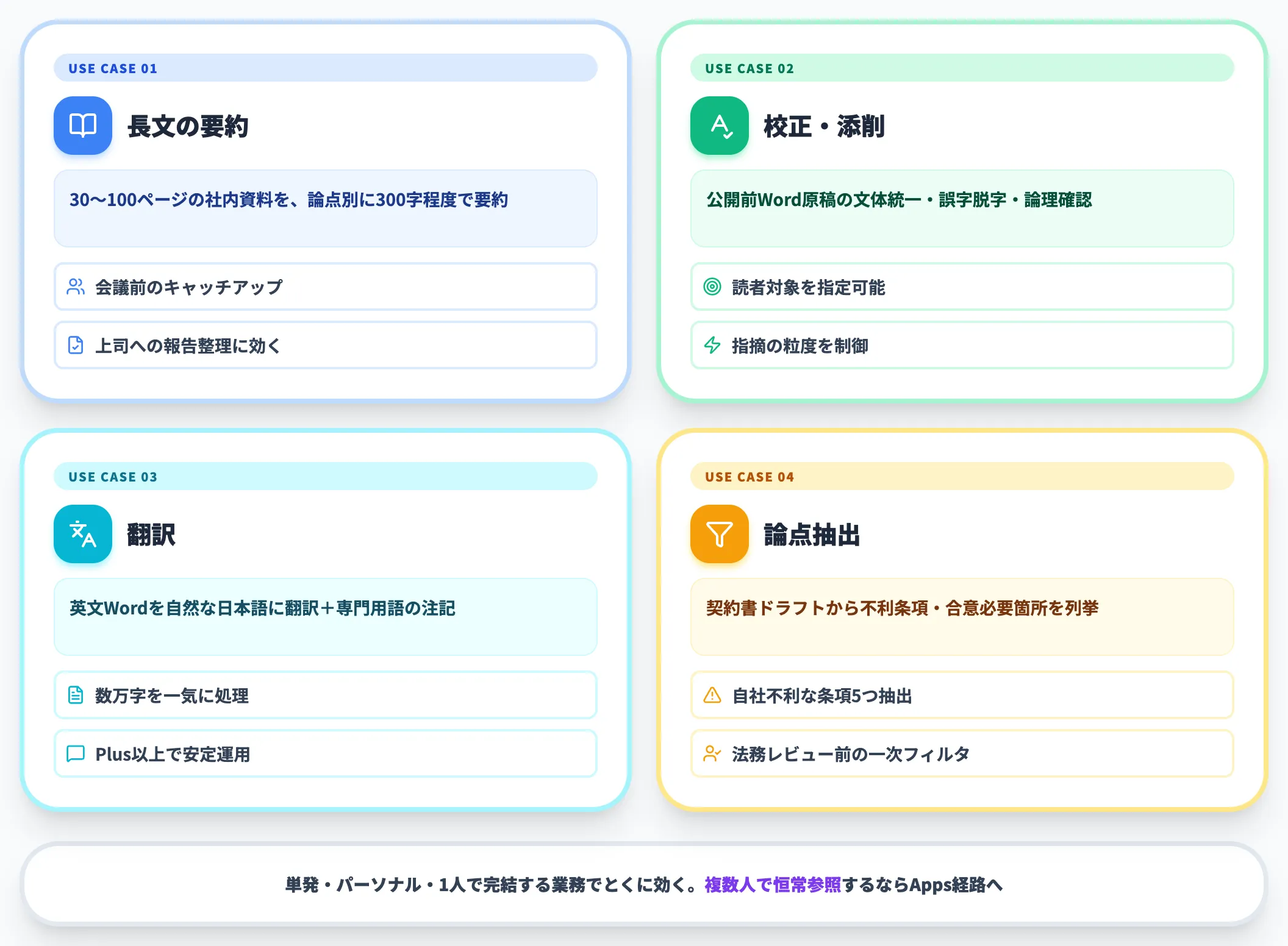The width and height of the screenshot is (1288, 946).
Task: Click the 自社不利な条項5つ抽出 text
Action: (822, 695)
